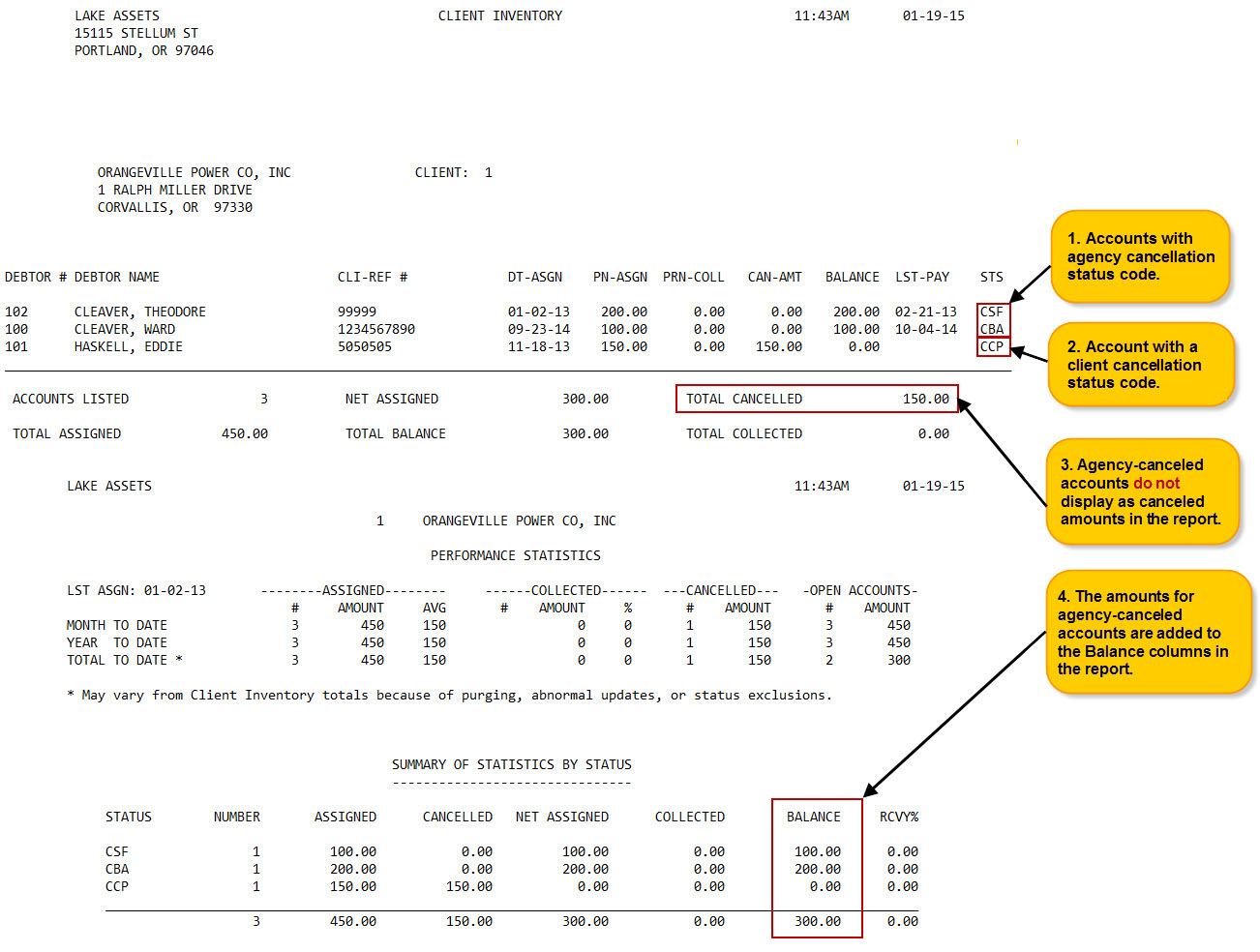1260x952 pixels.
Task: Click the CLIENT INVENTORY report title
Action: (x=499, y=15)
